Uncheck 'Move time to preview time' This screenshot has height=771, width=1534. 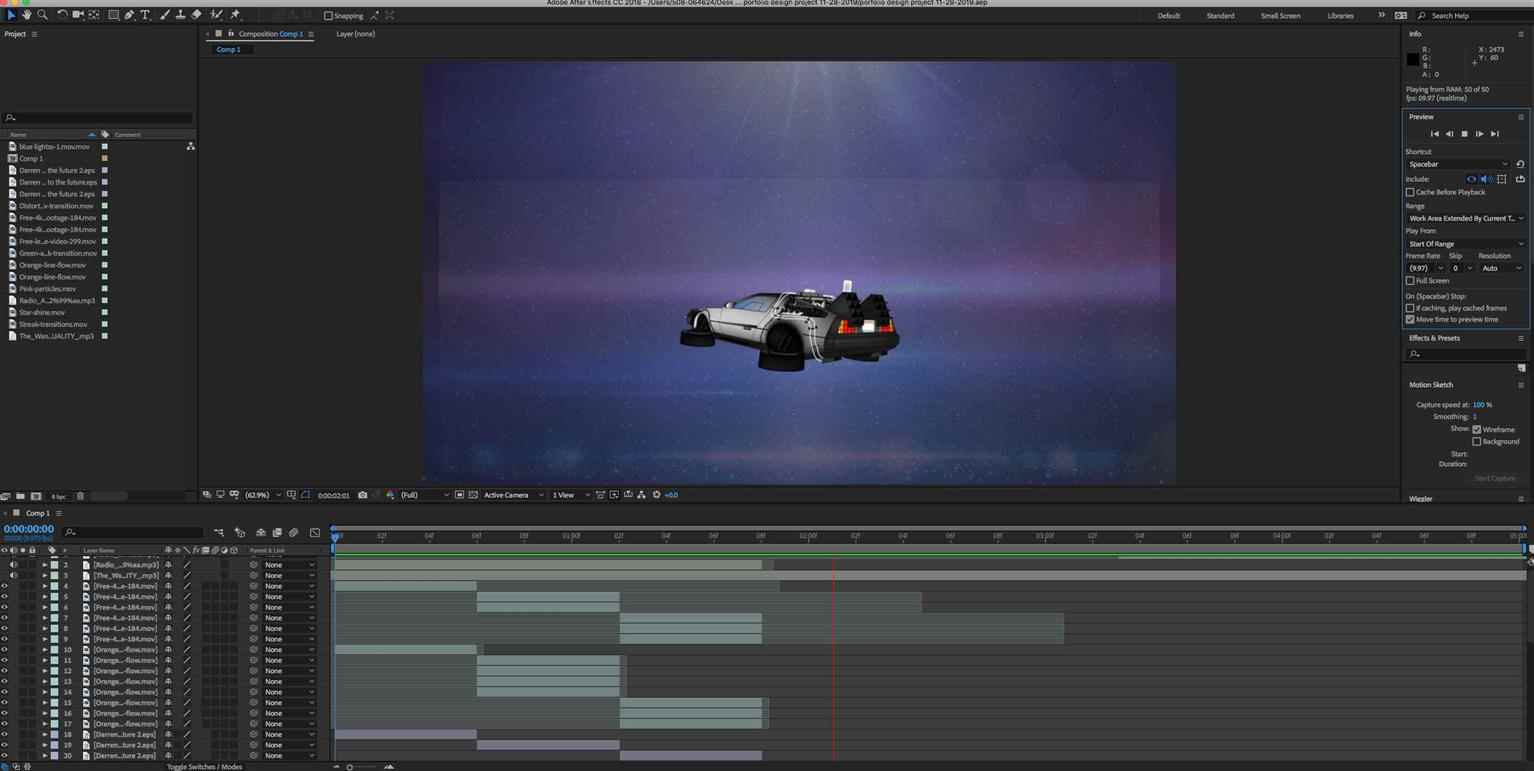tap(1410, 320)
